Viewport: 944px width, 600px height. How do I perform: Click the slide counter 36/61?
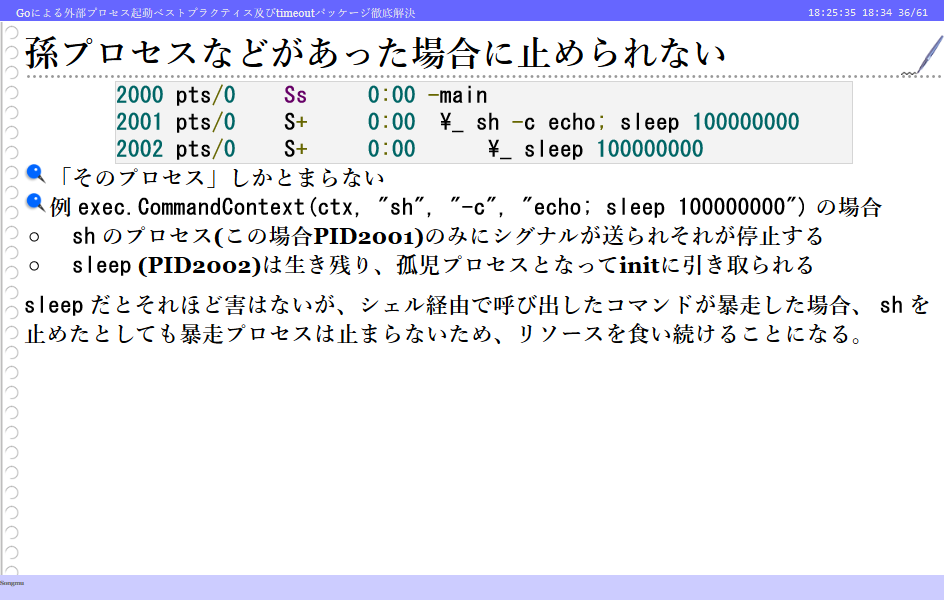tap(913, 13)
